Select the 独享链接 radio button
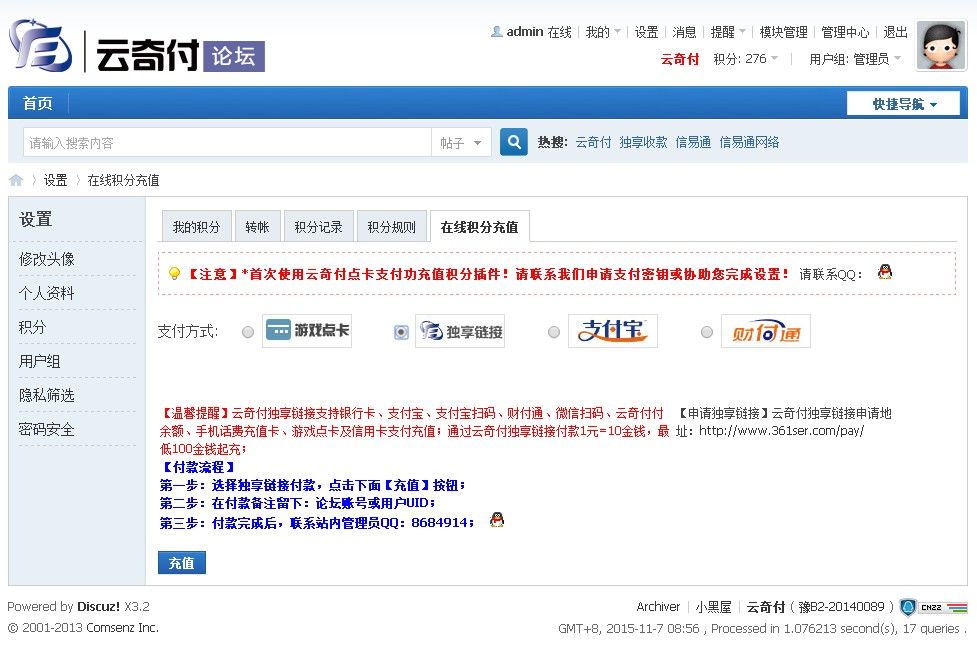Image resolution: width=977 pixels, height=652 pixels. click(x=401, y=332)
